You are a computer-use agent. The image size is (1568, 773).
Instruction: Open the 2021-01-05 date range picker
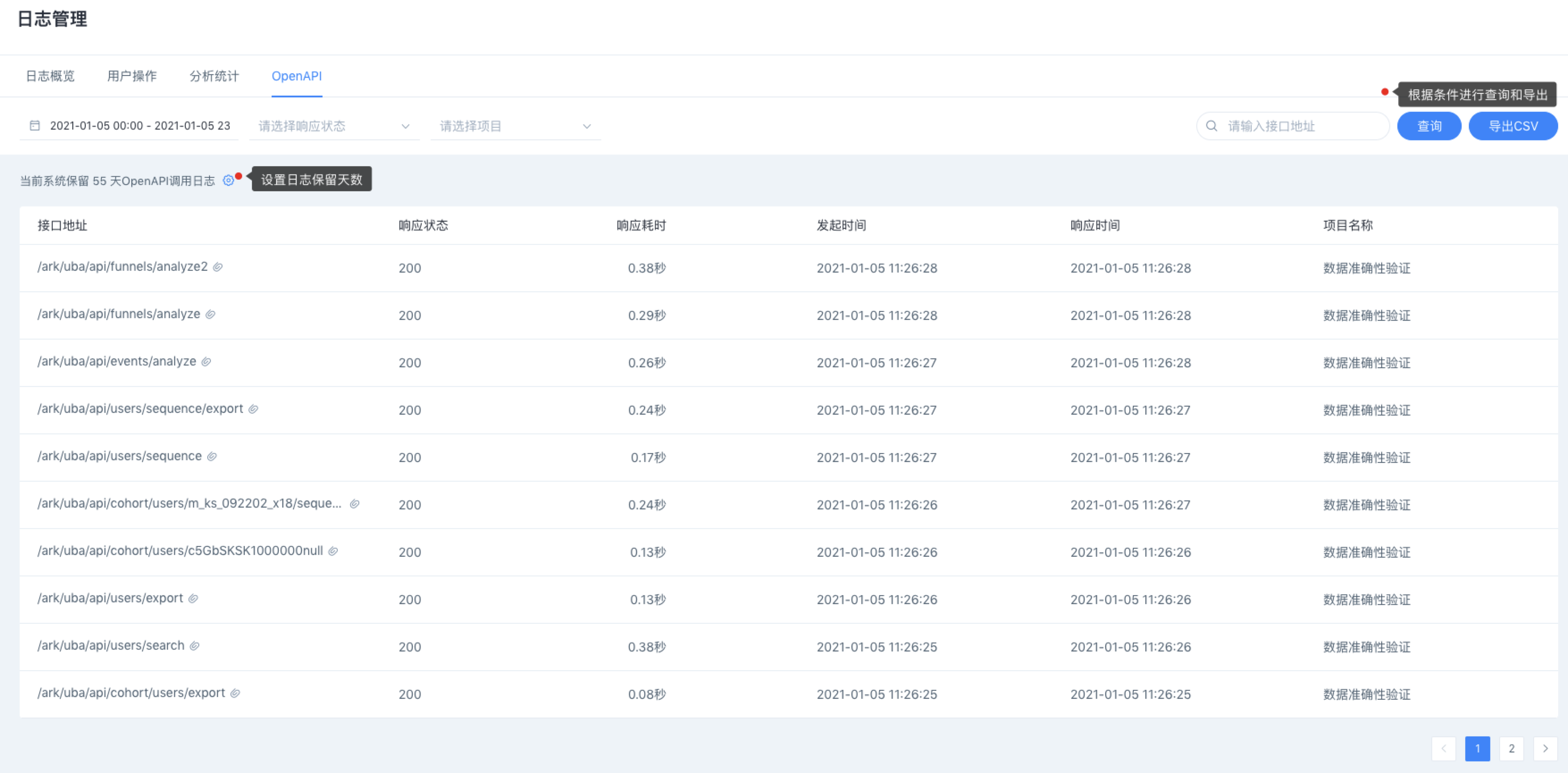(x=129, y=126)
